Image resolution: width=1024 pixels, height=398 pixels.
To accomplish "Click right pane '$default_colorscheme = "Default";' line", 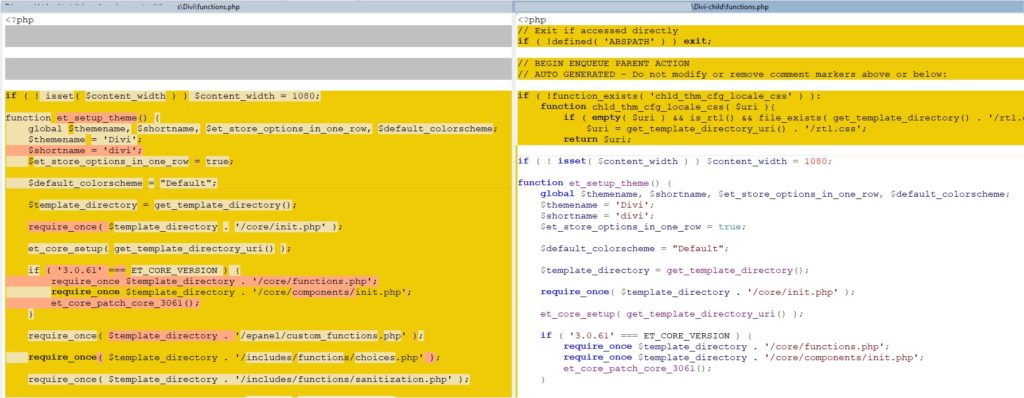I will point(635,248).
